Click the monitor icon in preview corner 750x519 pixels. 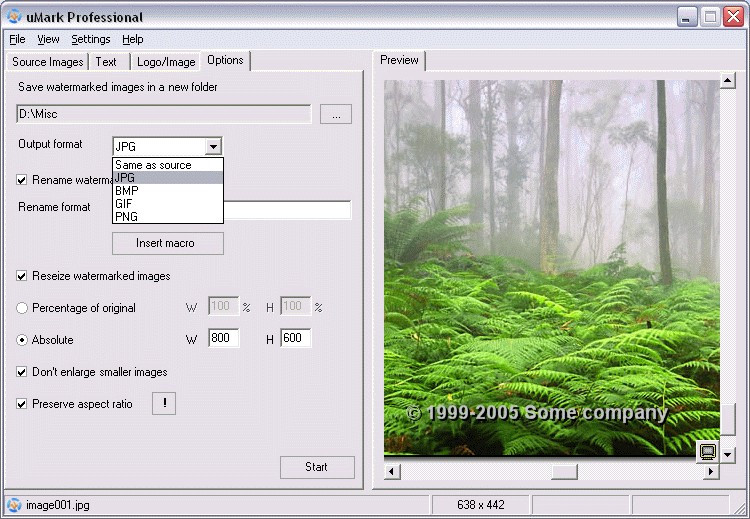coord(708,452)
